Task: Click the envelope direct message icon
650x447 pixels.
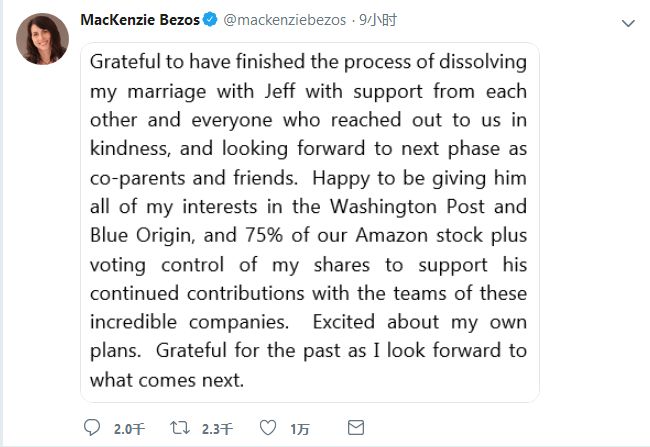Action: [x=356, y=428]
